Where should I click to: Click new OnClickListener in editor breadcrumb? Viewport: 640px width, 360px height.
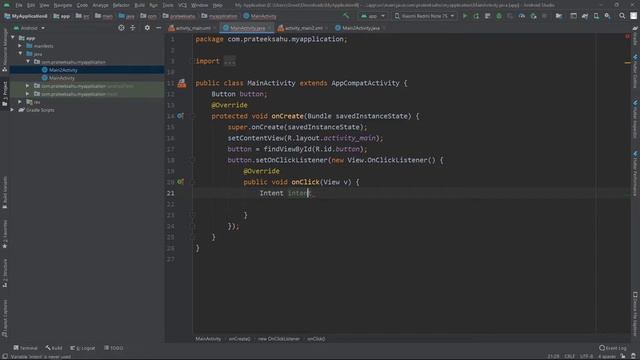(x=278, y=339)
